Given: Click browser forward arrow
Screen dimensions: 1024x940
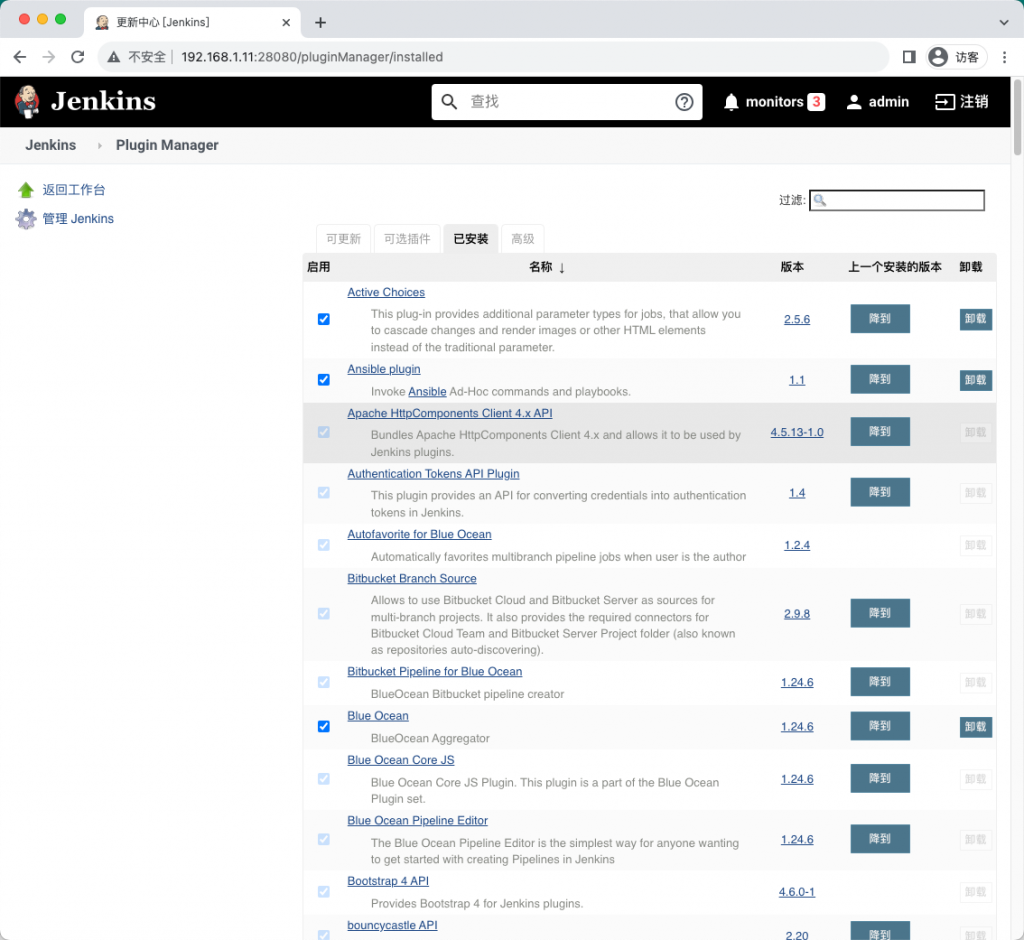Looking at the screenshot, I should click(x=48, y=57).
